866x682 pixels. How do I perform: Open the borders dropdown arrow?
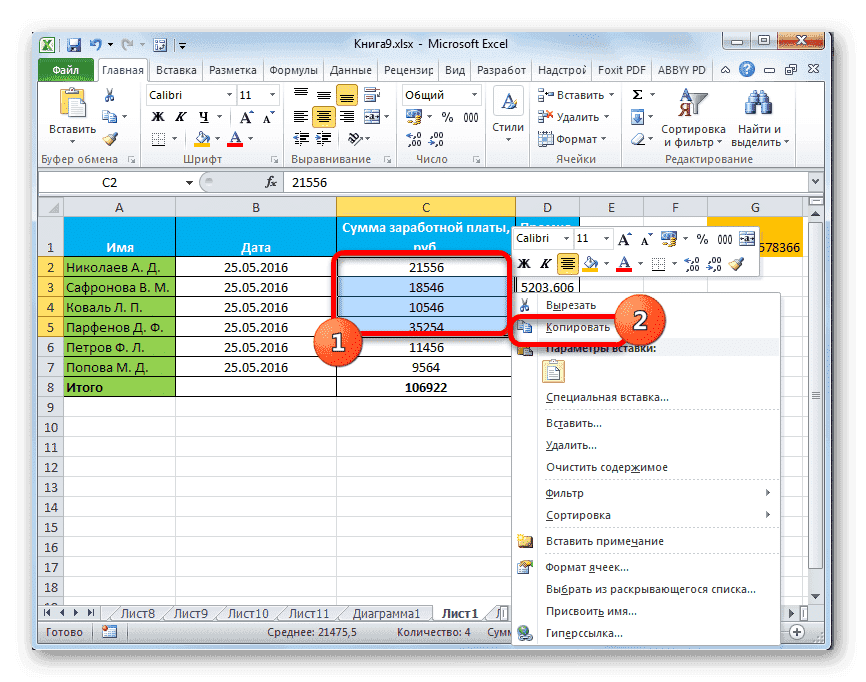174,139
